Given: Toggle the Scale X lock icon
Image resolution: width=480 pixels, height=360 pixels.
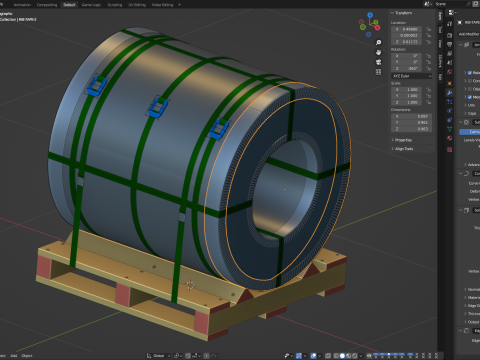Looking at the screenshot, I should (x=429, y=90).
